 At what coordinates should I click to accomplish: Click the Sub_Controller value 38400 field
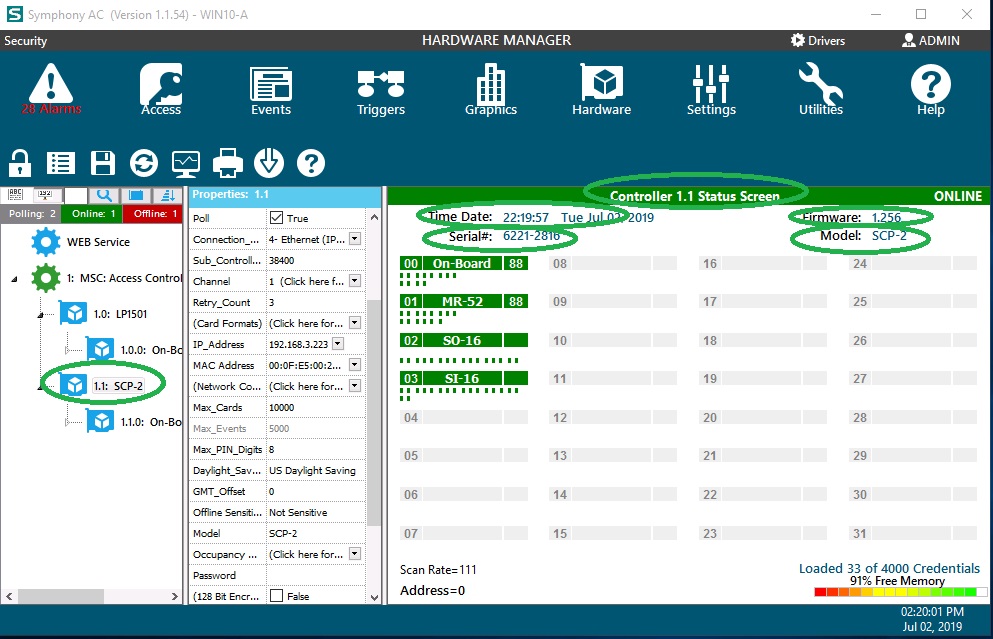[315, 260]
